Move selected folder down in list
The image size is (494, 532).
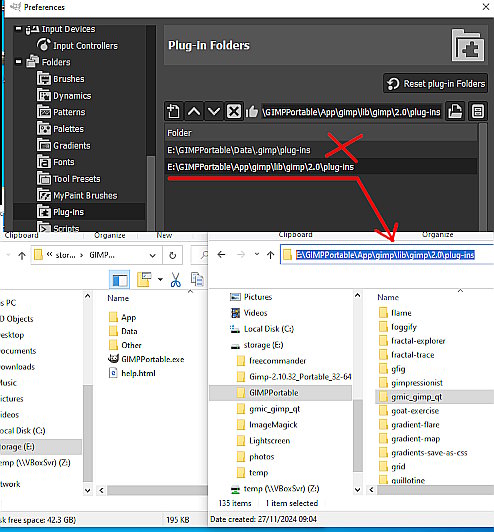pos(214,111)
